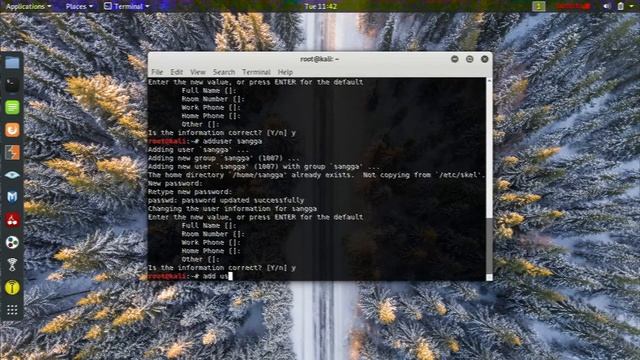Open the Places menu
640x360 pixels.
pyautogui.click(x=79, y=7)
